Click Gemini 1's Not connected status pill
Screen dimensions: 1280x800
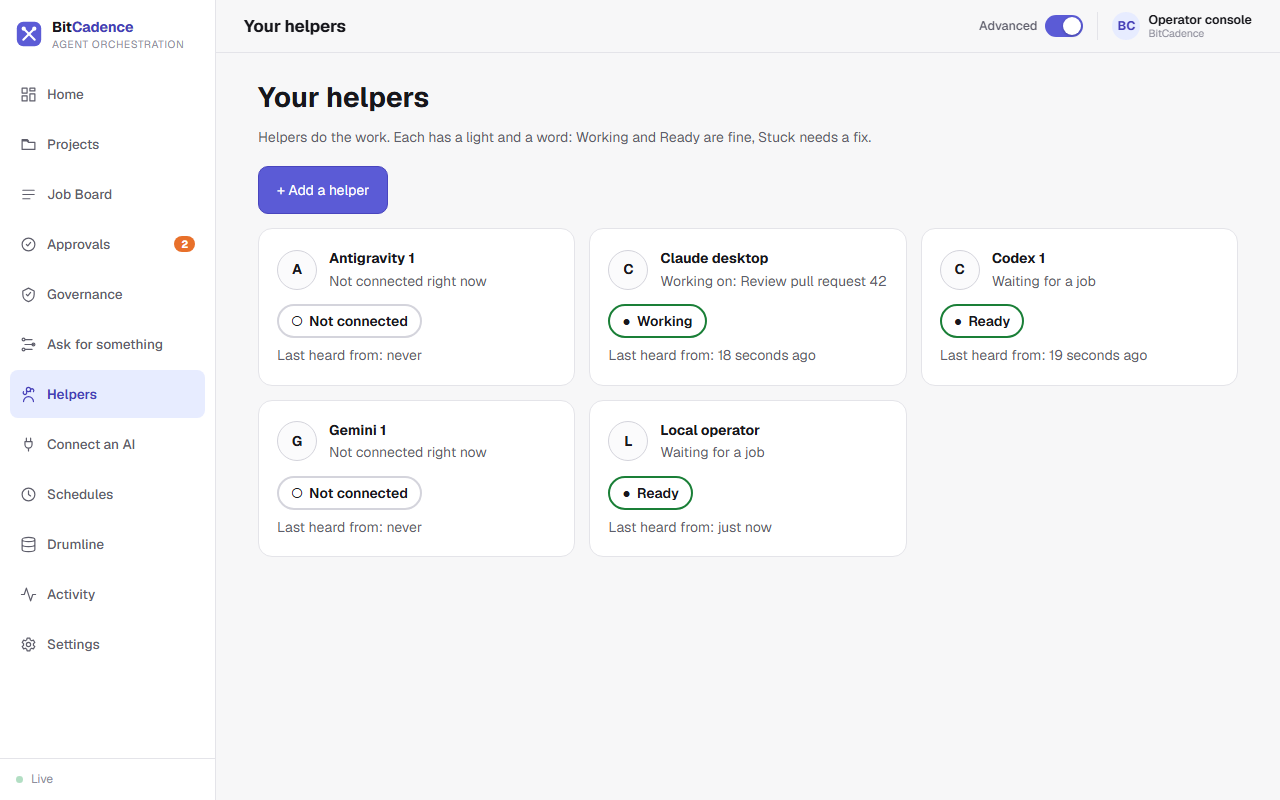(349, 493)
